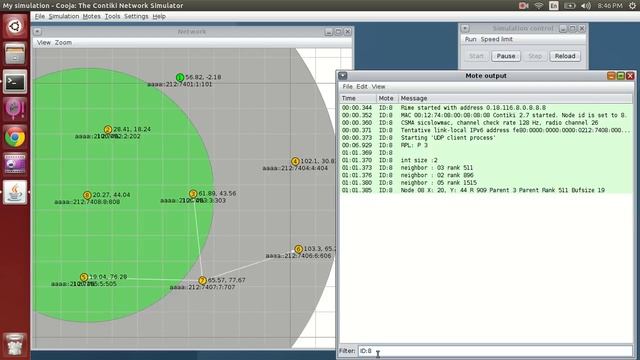Click the Message column header
This screenshot has height=360, width=640.
point(515,98)
